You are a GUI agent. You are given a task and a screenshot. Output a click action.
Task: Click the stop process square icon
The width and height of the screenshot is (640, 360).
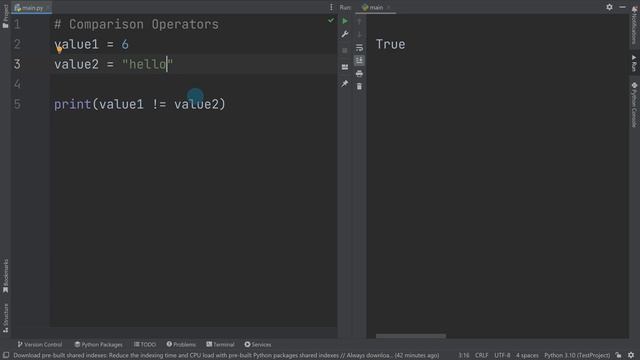coord(345,51)
